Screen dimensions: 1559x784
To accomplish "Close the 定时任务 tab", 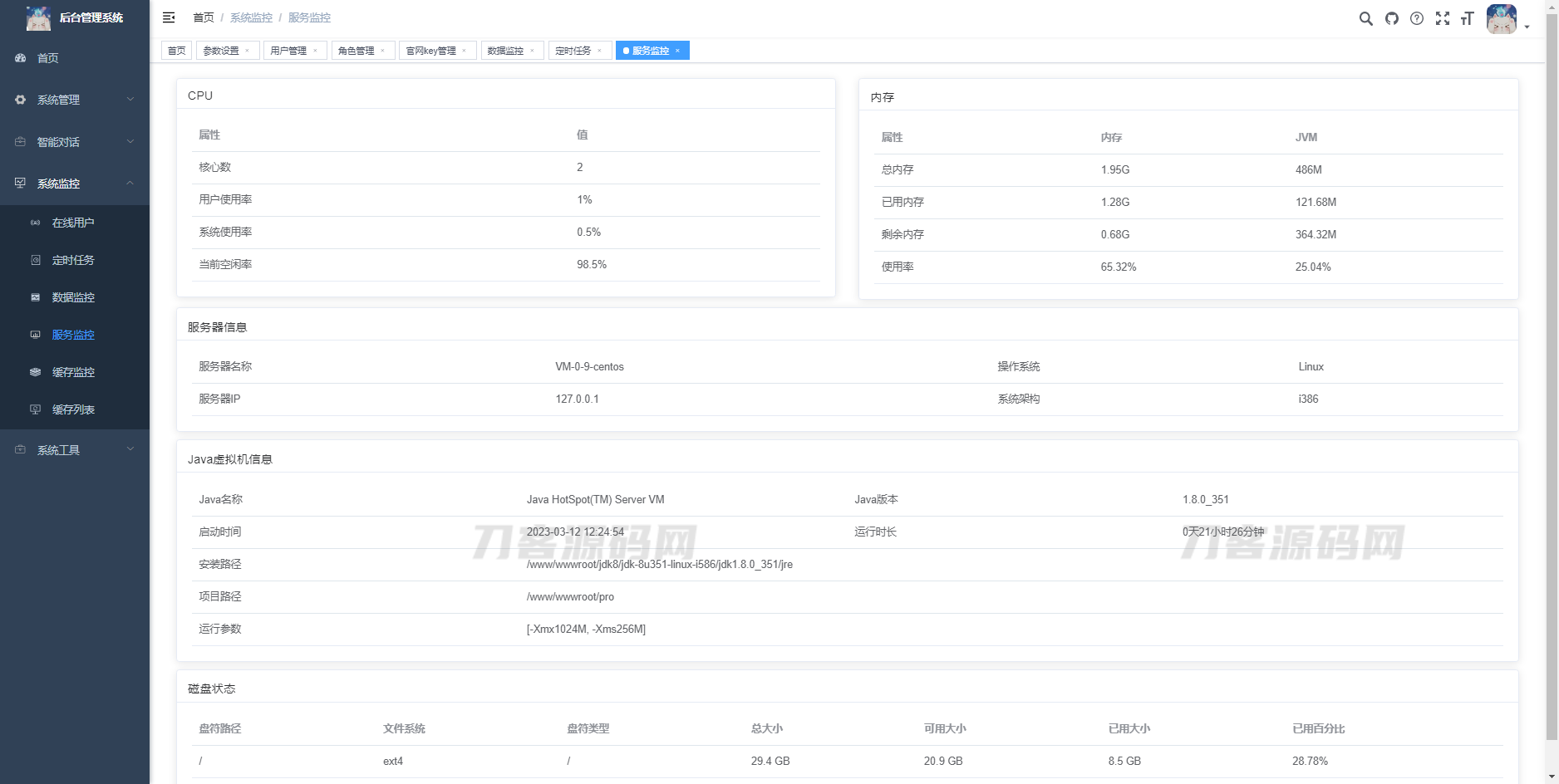I will click(599, 50).
